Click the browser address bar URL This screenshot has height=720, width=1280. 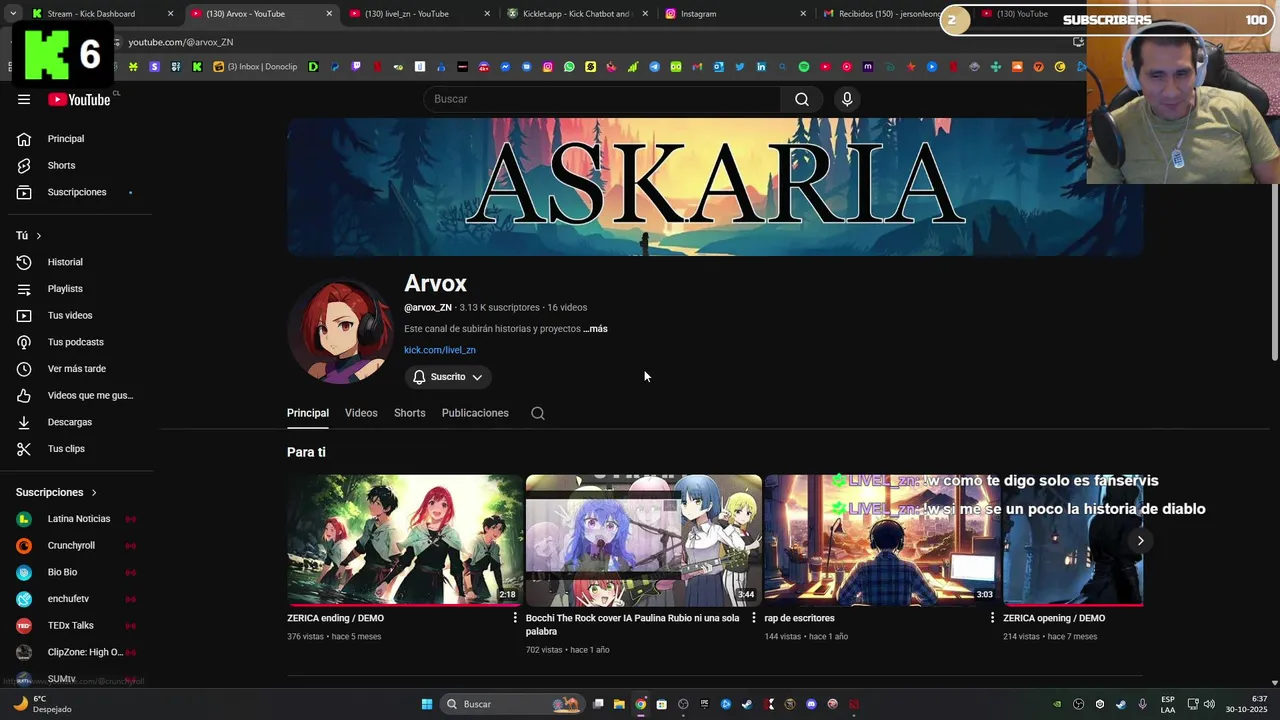[x=181, y=42]
